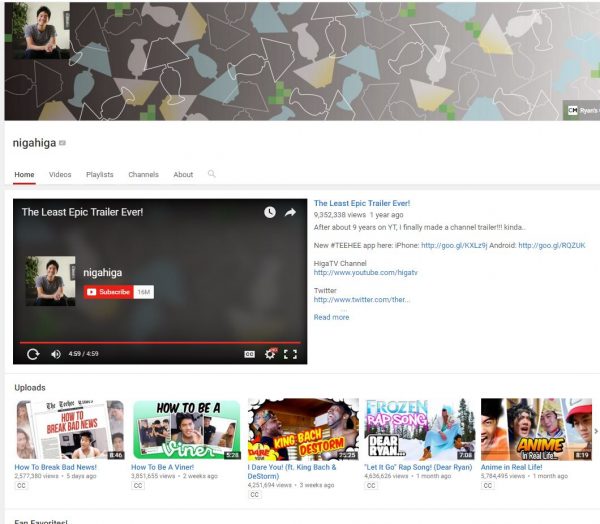Viewport: 600px width, 524px height.
Task: Click the red Subscribe button
Action: (x=109, y=292)
